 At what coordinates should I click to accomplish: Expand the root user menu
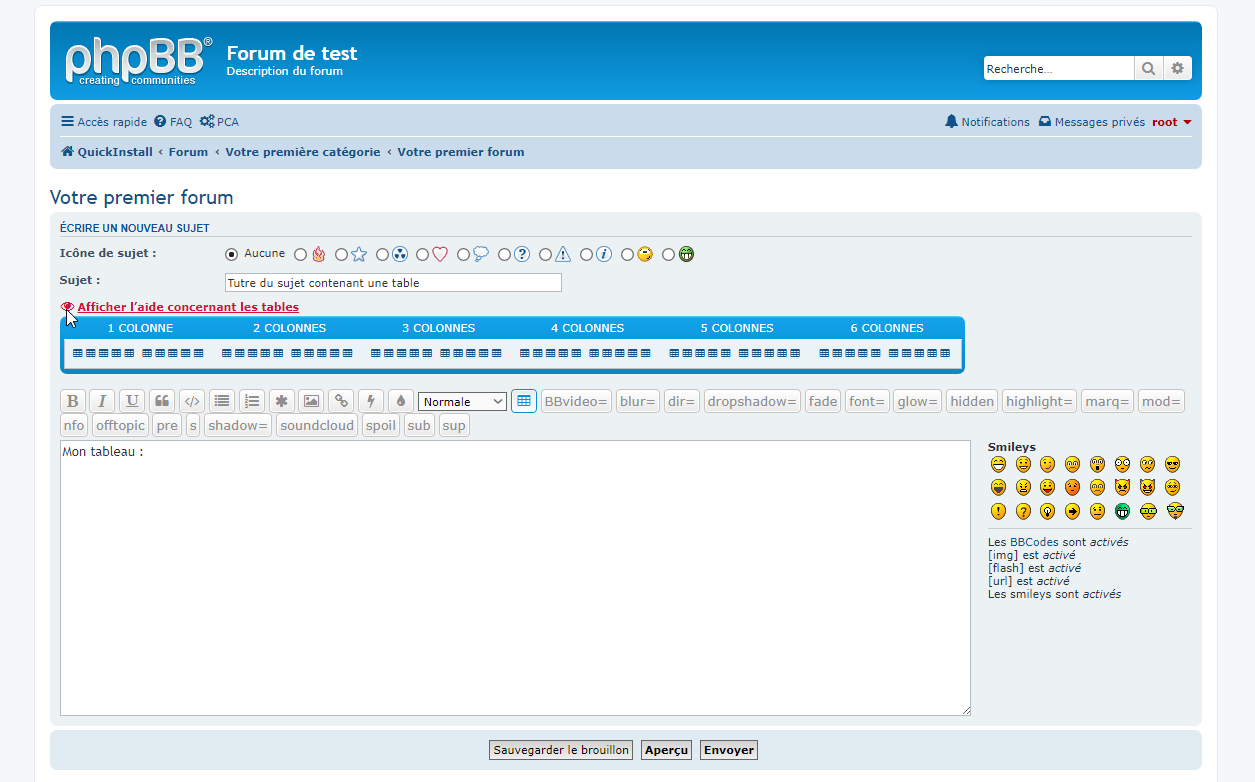[x=1171, y=122]
